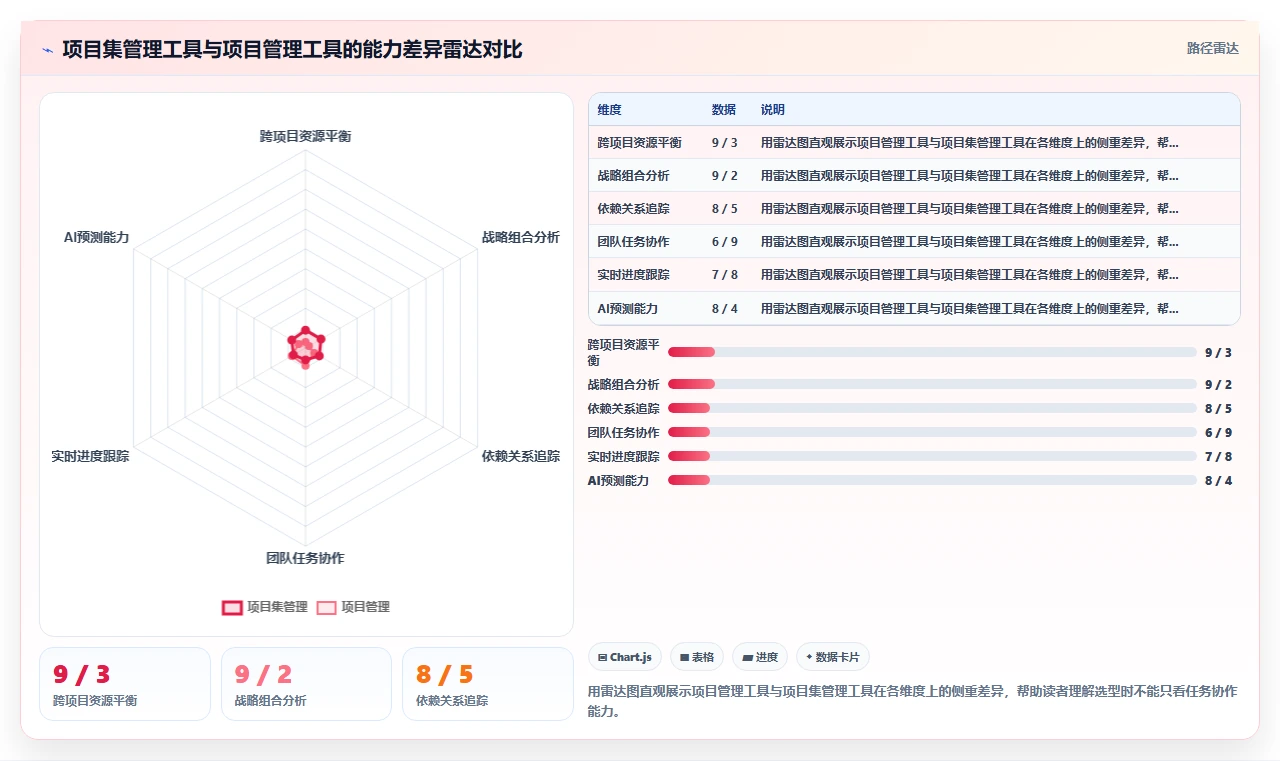
Task: Select the 战略组合分析 table row name
Action: click(634, 175)
